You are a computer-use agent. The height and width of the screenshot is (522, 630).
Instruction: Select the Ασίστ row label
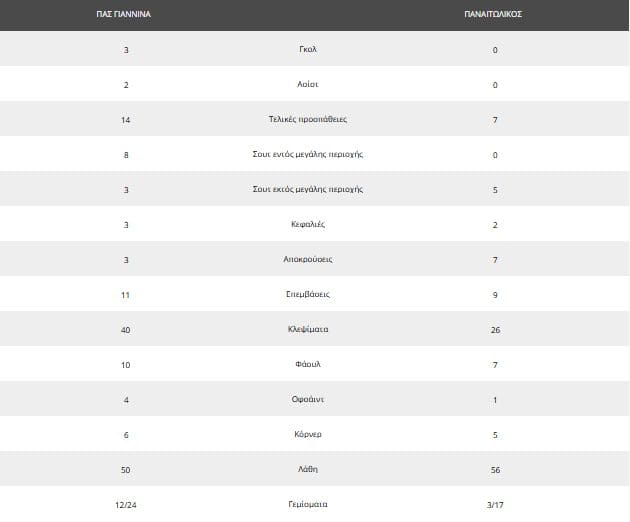point(309,84)
